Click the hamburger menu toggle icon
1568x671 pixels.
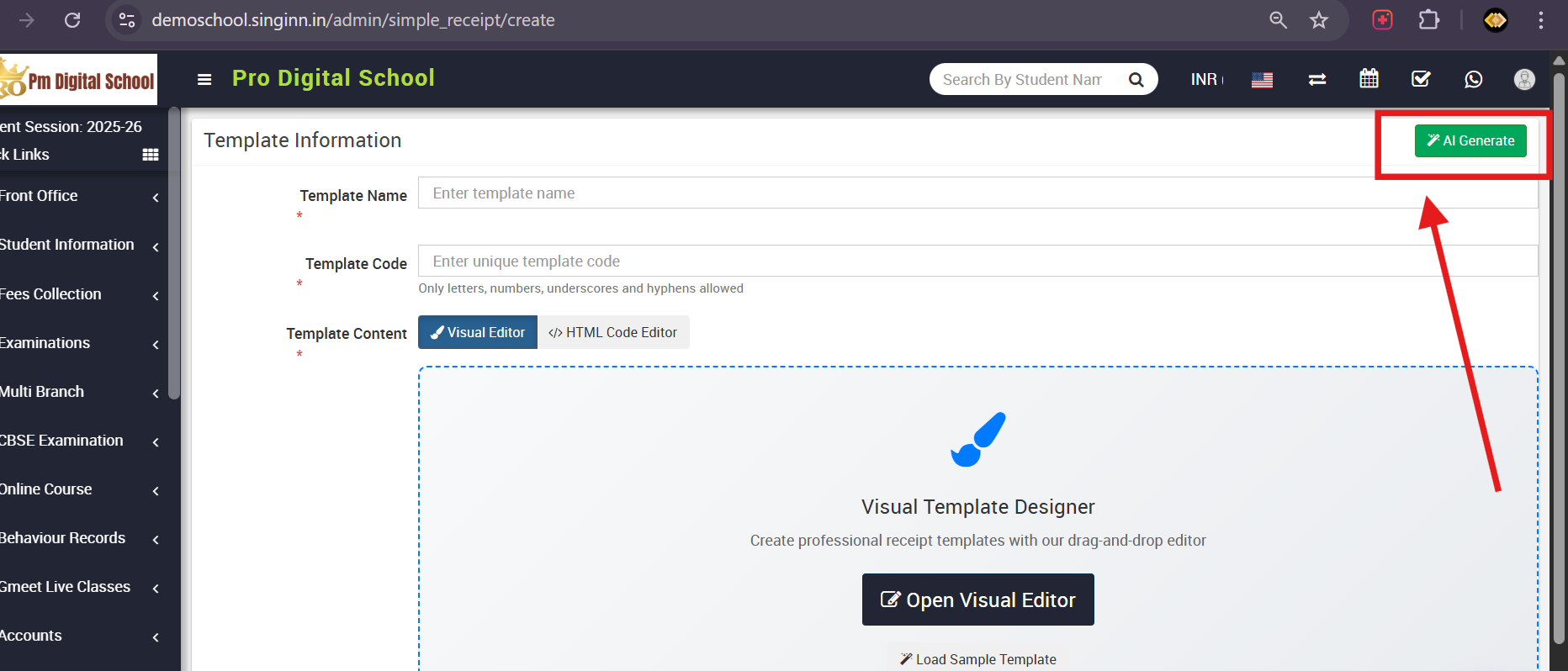204,79
